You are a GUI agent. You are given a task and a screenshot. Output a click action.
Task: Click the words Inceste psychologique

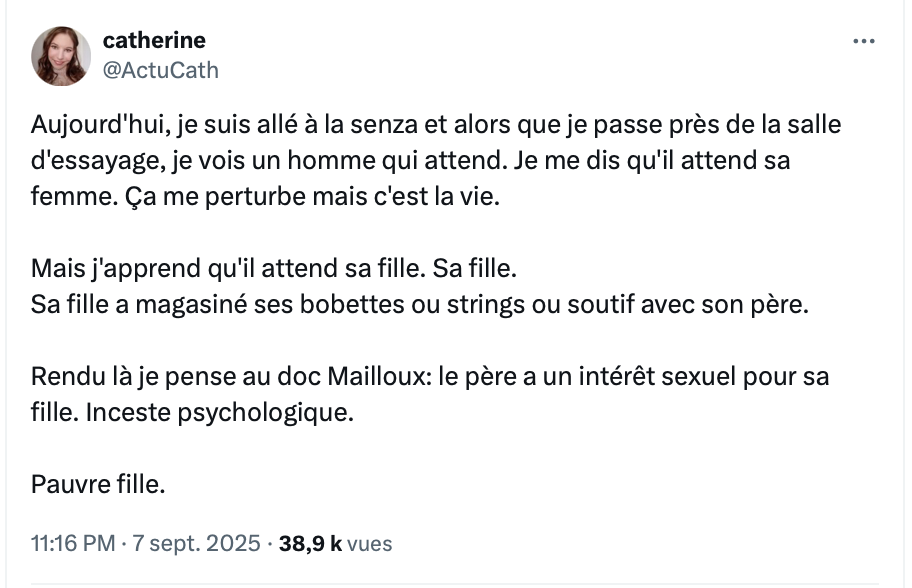coord(220,413)
